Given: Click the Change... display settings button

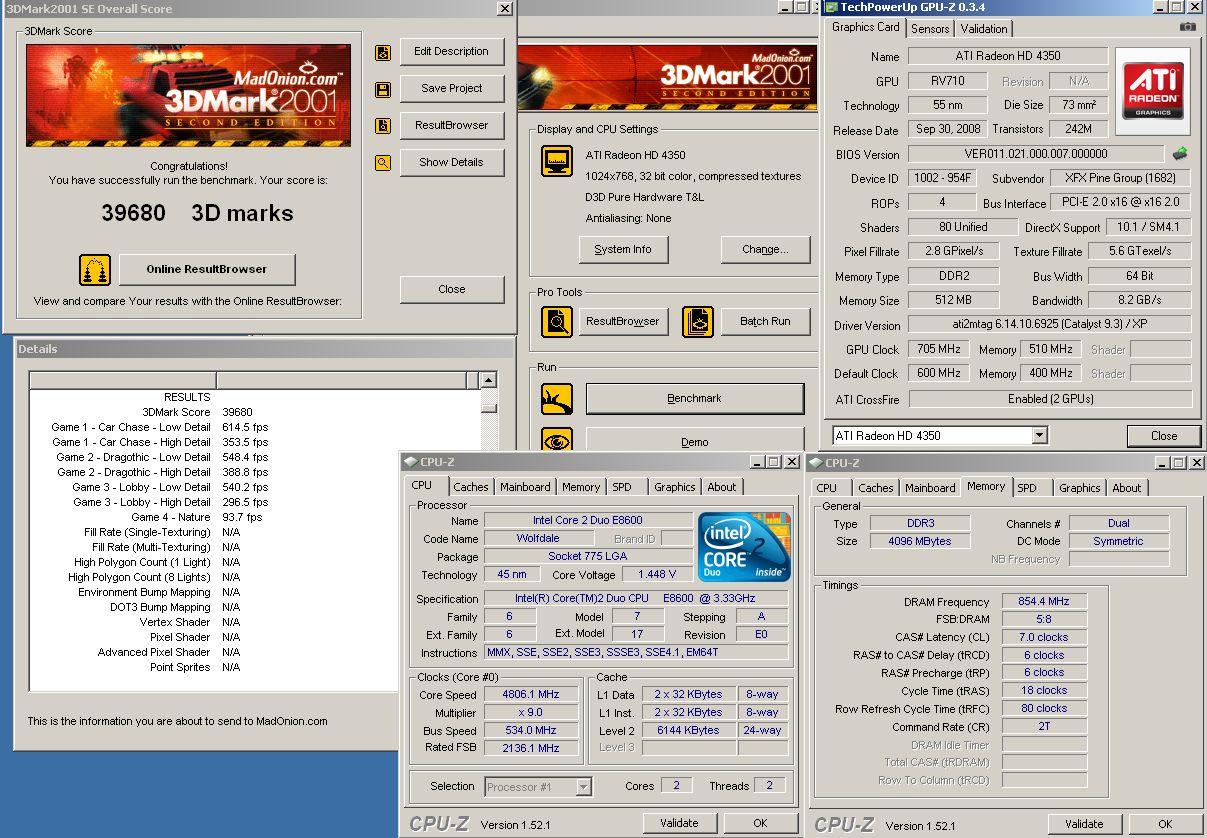Looking at the screenshot, I should [765, 250].
